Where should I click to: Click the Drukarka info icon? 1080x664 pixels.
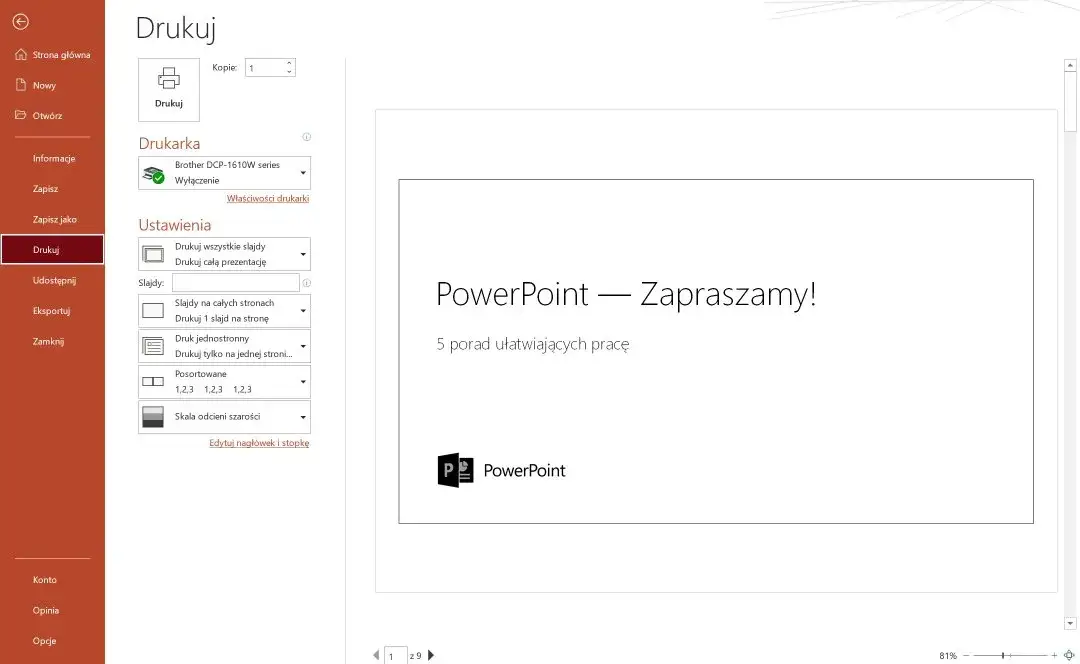[x=307, y=137]
